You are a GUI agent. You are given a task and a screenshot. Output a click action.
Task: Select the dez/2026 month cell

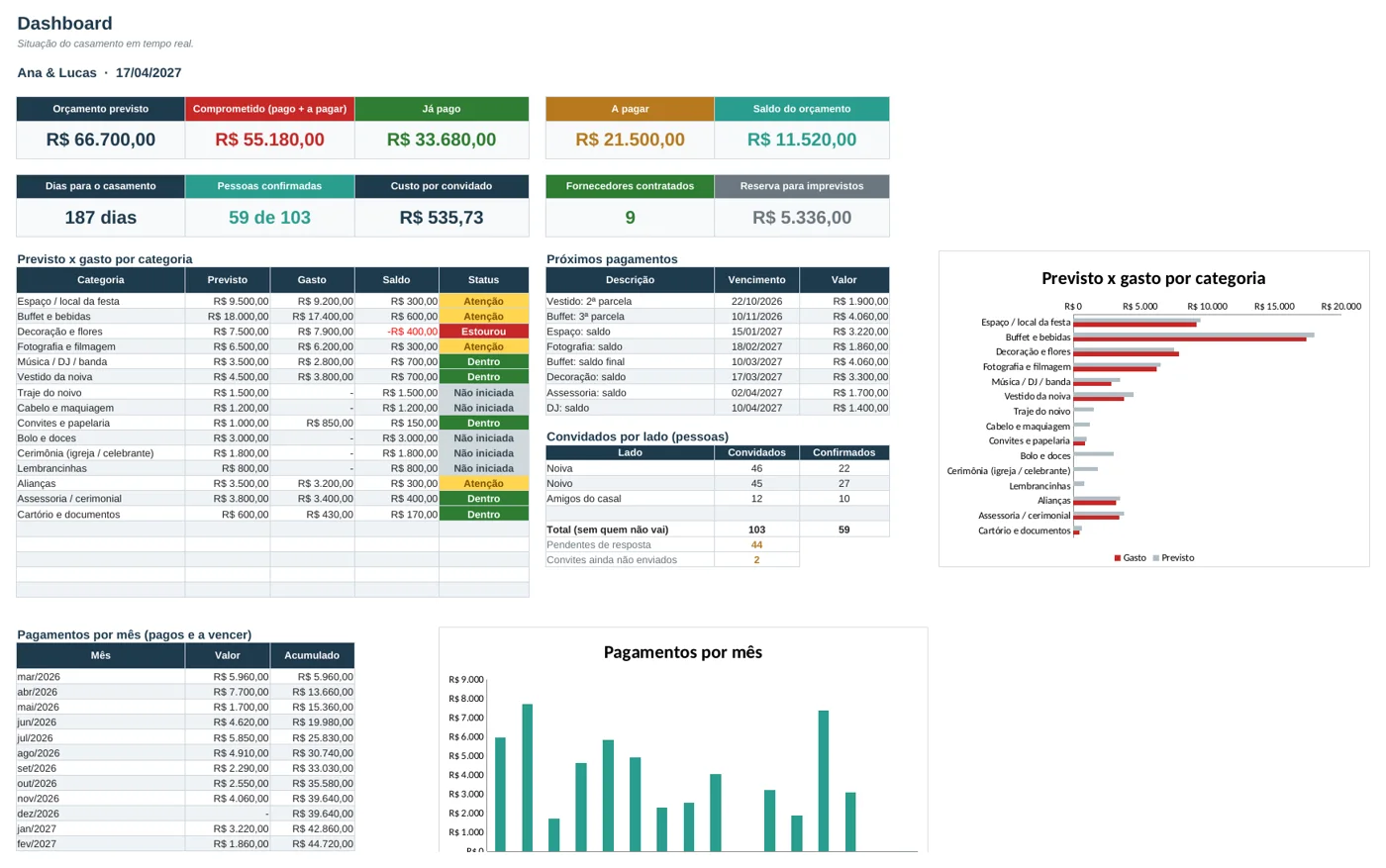[101, 814]
